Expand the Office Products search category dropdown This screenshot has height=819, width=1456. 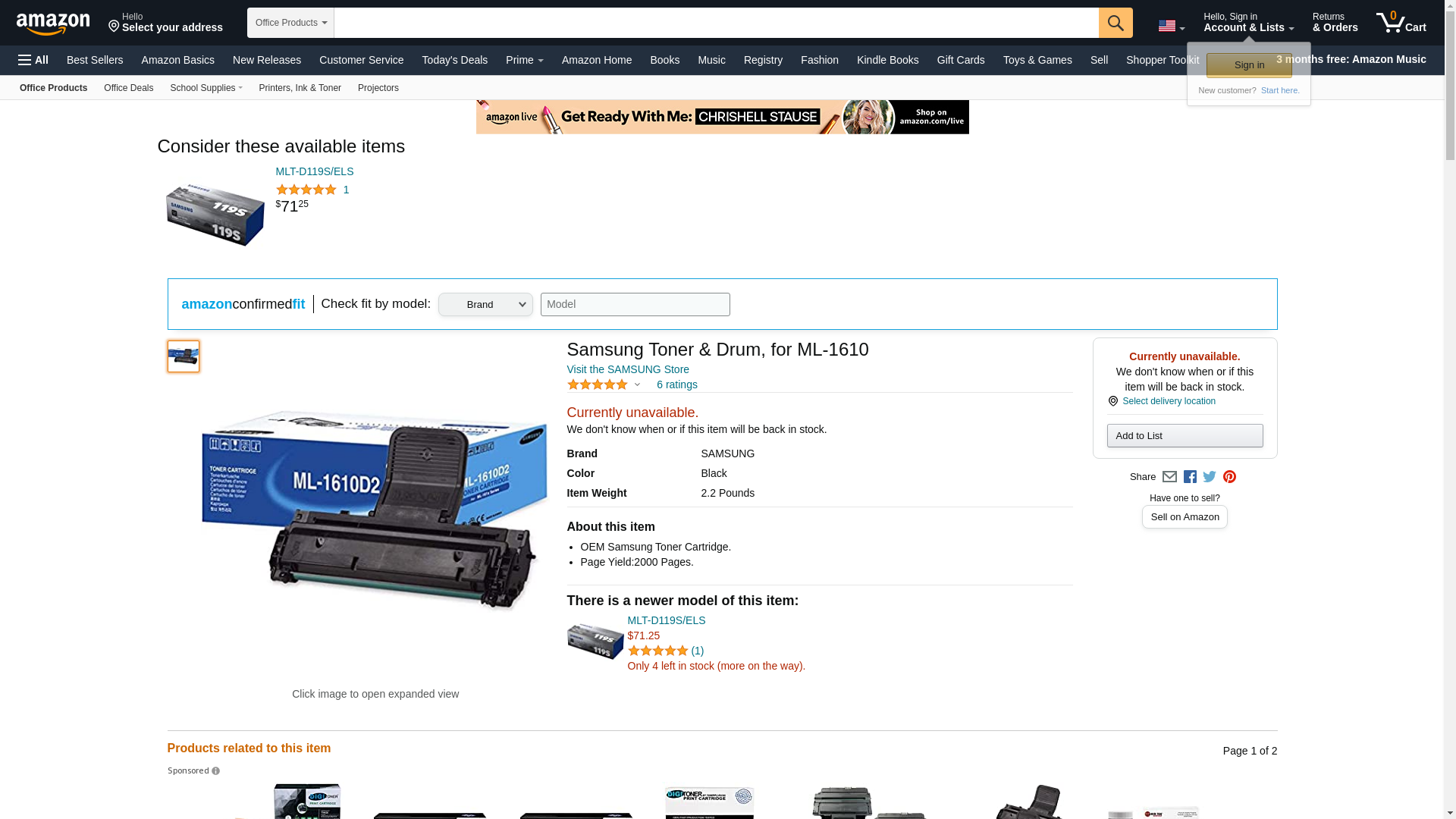tap(290, 23)
